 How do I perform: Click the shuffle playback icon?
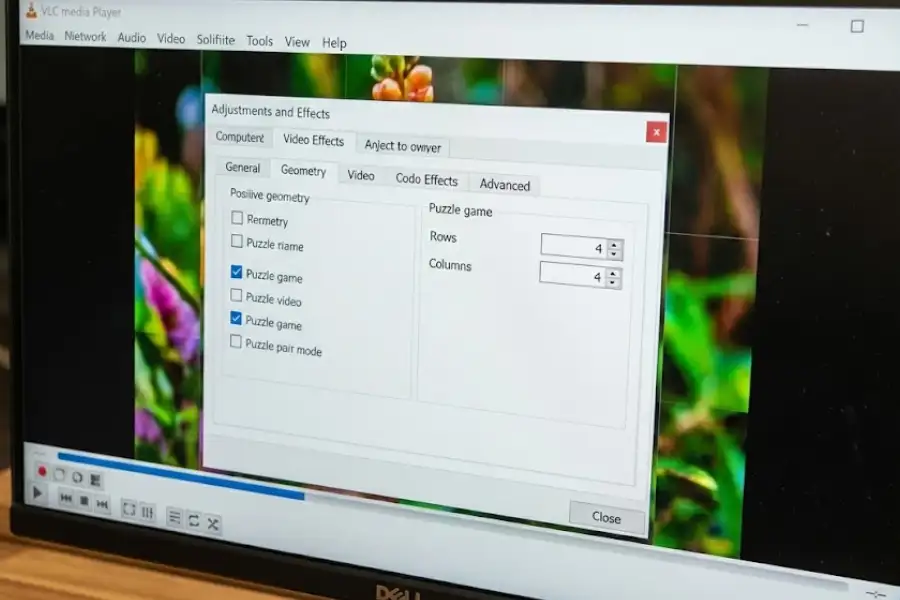click(213, 522)
